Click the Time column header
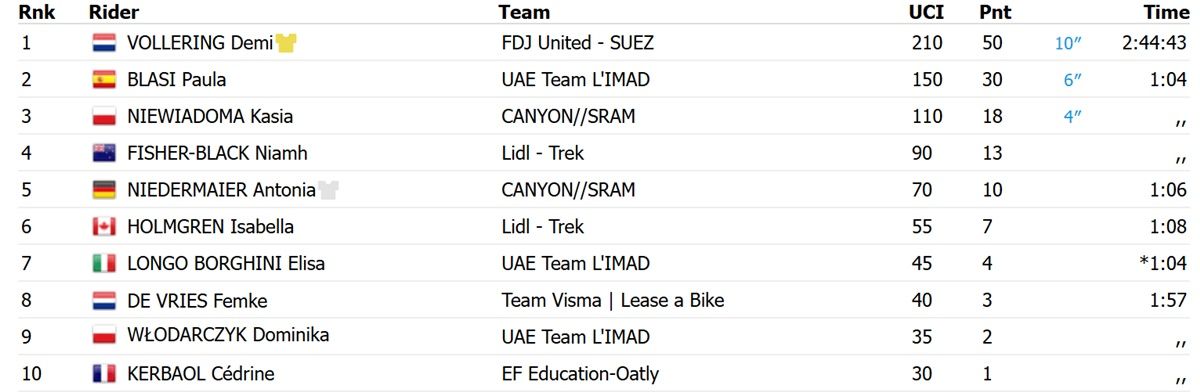This screenshot has width=1200, height=392. point(1165,12)
